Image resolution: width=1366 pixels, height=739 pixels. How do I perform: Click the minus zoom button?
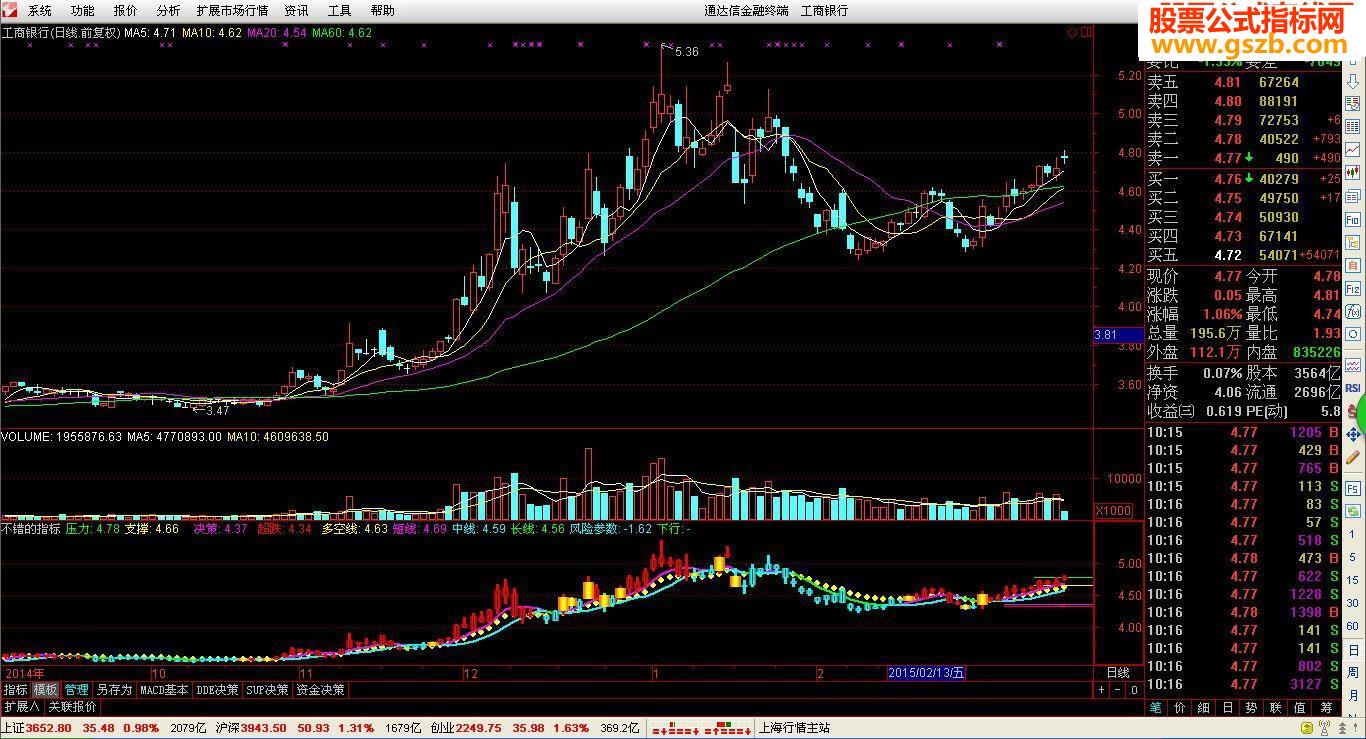1117,690
